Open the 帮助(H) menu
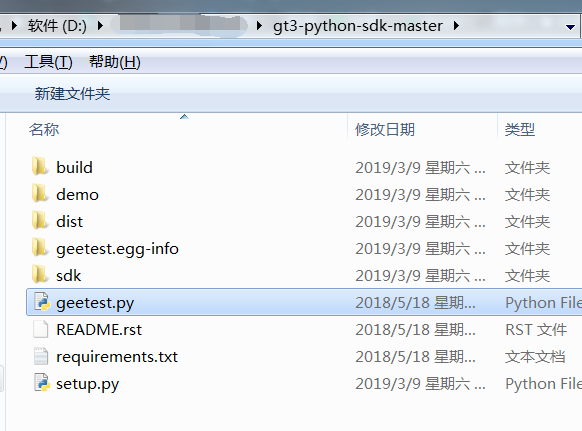The image size is (582, 431). pos(115,62)
